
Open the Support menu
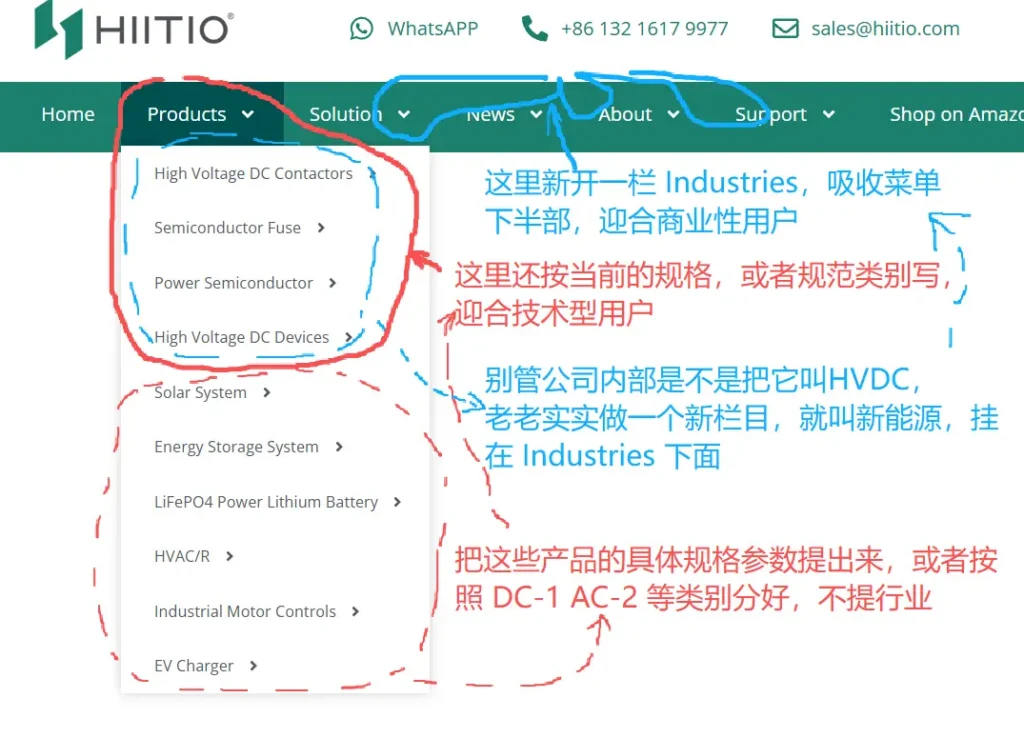pyautogui.click(x=771, y=114)
